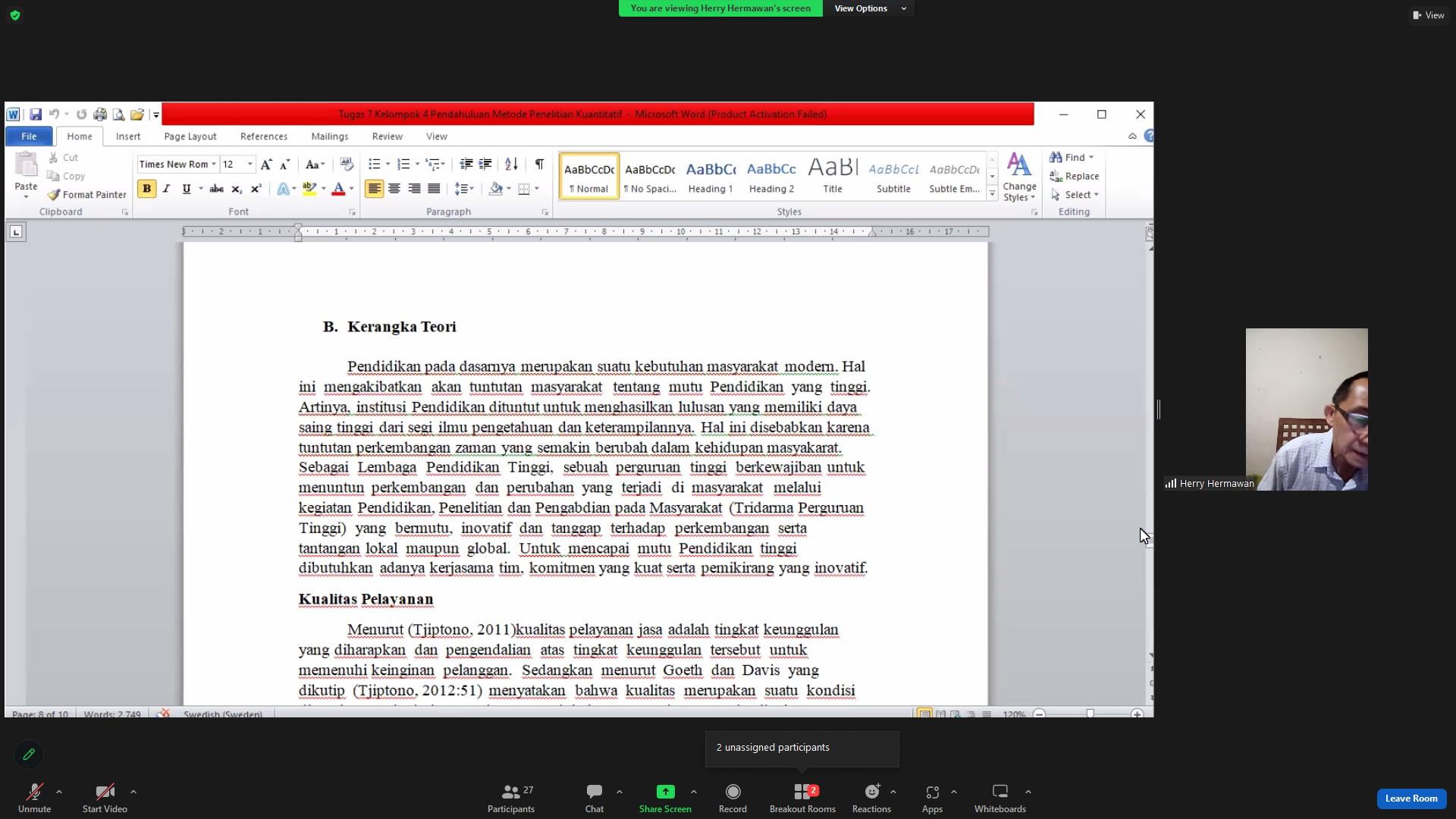Image resolution: width=1456 pixels, height=819 pixels.
Task: Toggle Italic formatting
Action: tap(166, 189)
